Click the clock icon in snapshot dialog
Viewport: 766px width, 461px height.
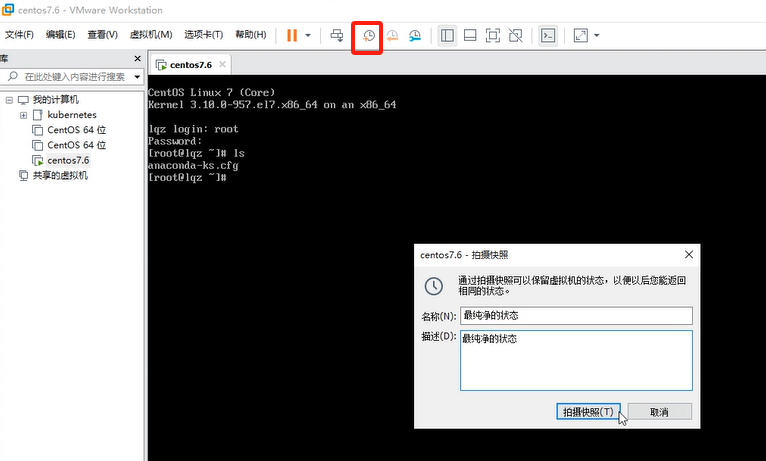pos(433,286)
